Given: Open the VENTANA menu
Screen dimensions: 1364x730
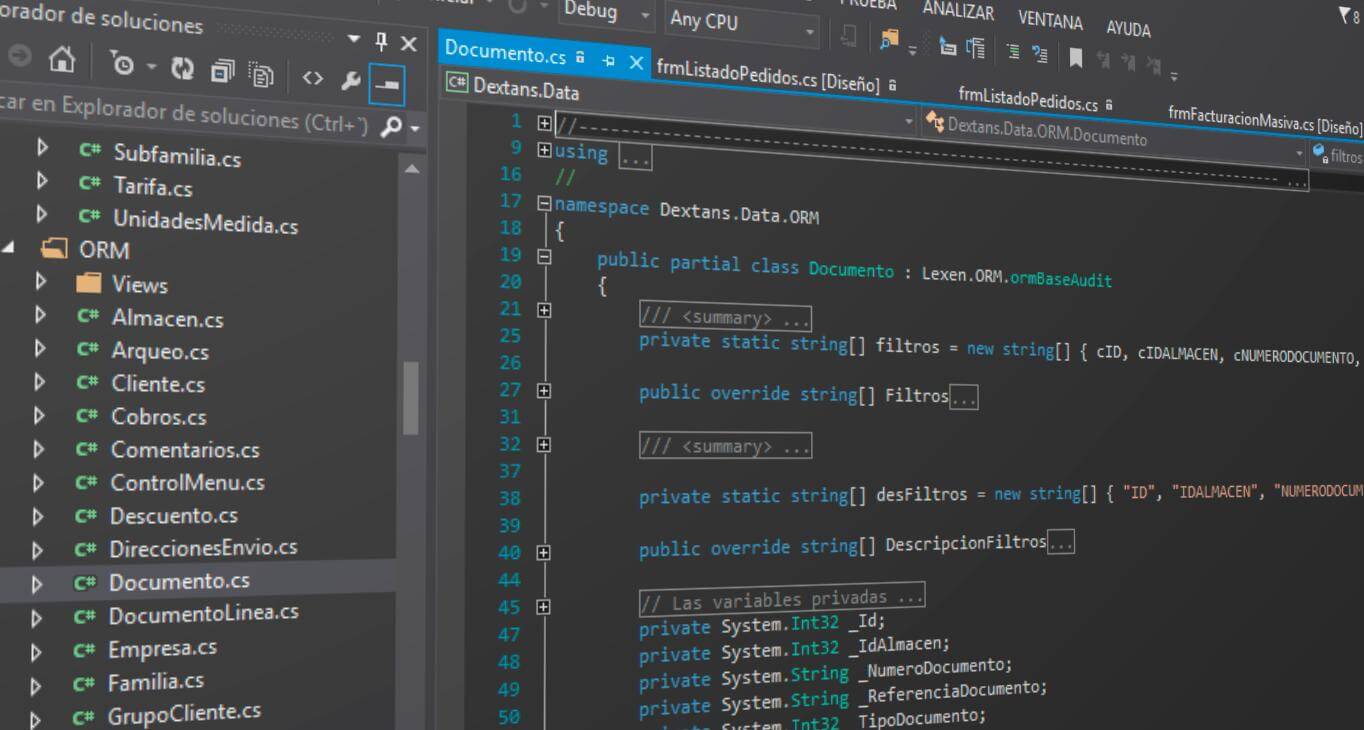Looking at the screenshot, I should coord(1050,20).
